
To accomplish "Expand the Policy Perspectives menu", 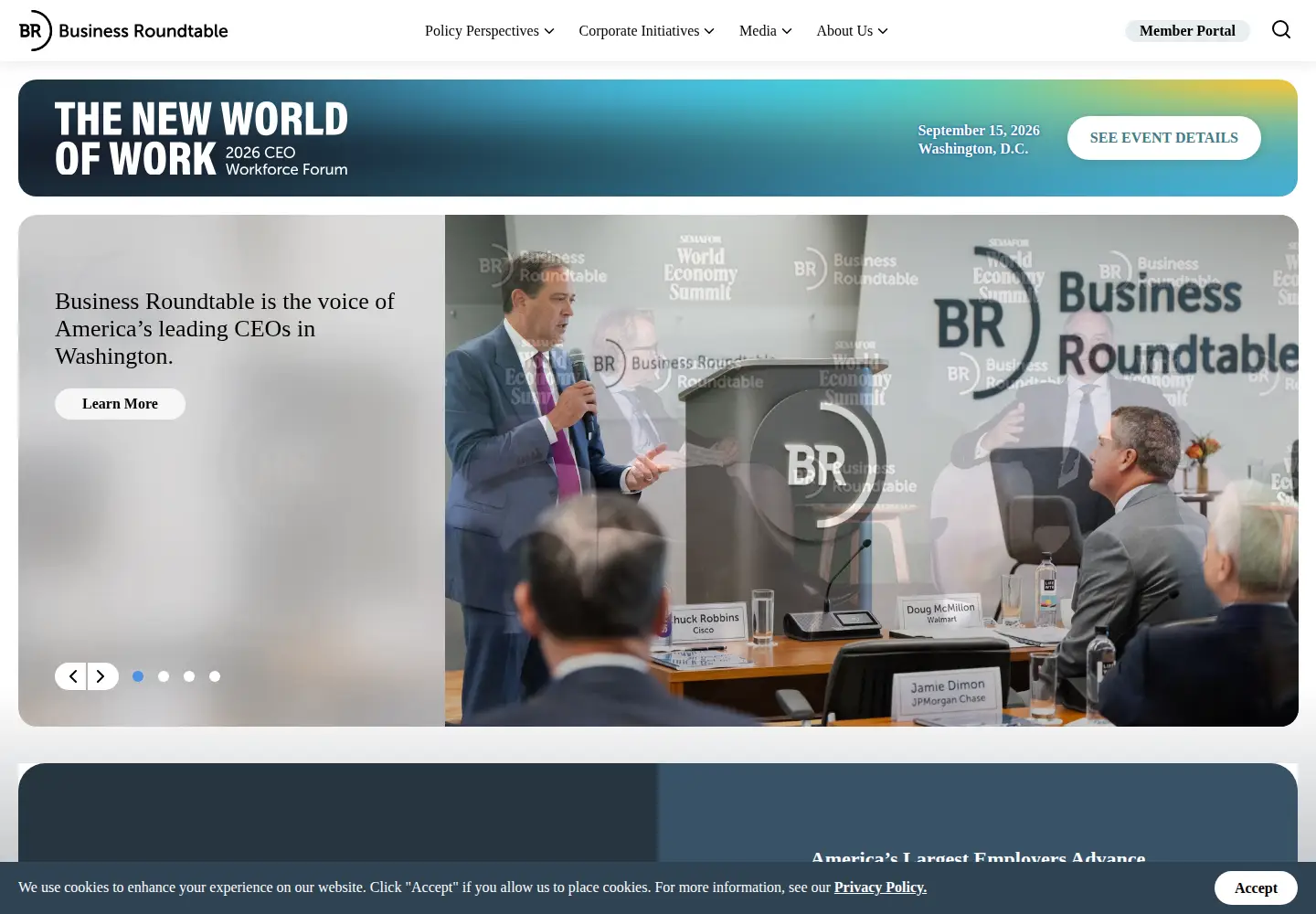I will pyautogui.click(x=490, y=31).
